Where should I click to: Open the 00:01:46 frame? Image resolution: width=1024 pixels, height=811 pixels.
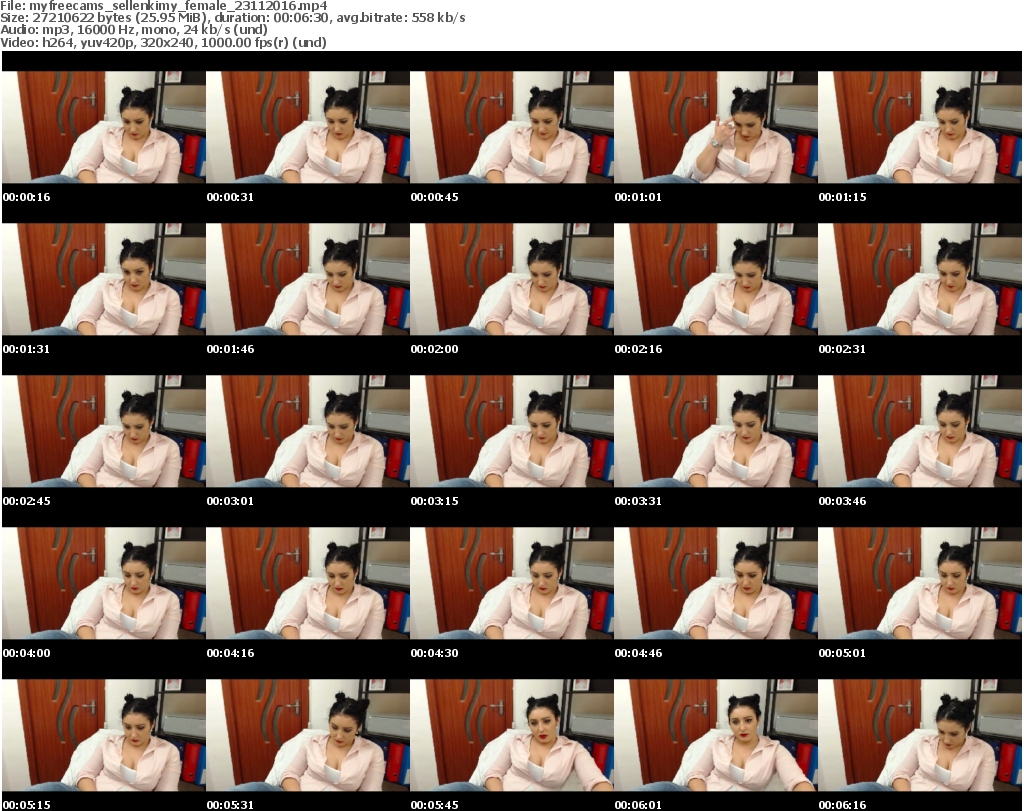pos(308,279)
